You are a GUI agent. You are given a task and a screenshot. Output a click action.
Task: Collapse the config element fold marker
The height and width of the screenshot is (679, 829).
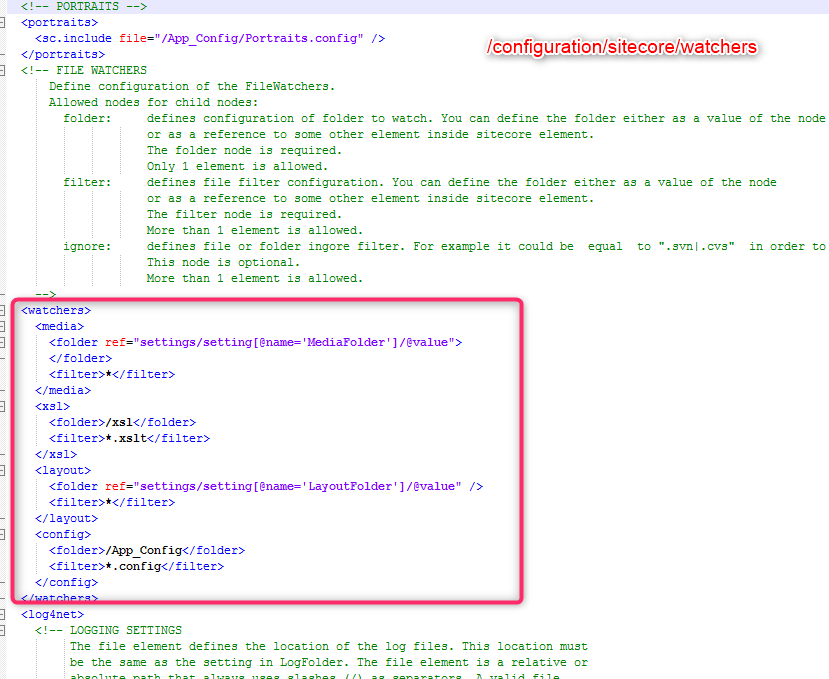[5, 534]
